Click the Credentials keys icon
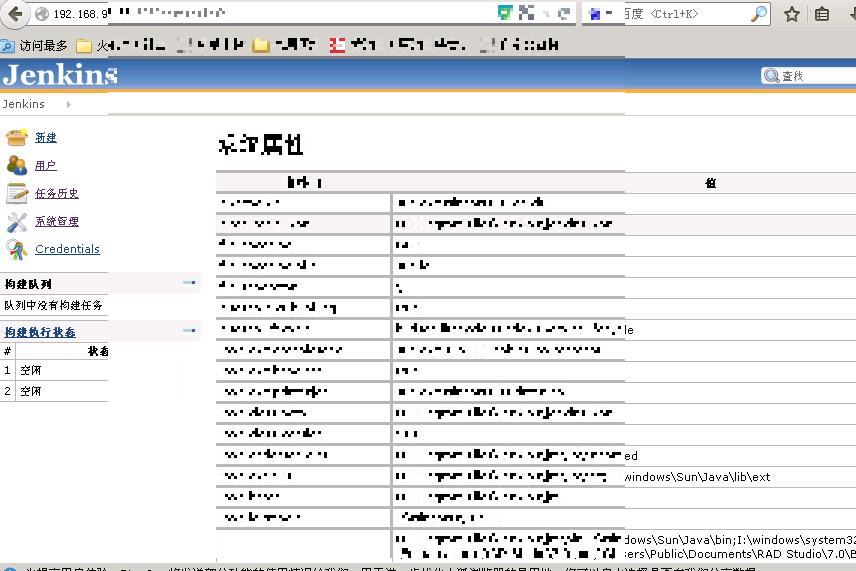Image resolution: width=856 pixels, height=571 pixels. tap(16, 249)
